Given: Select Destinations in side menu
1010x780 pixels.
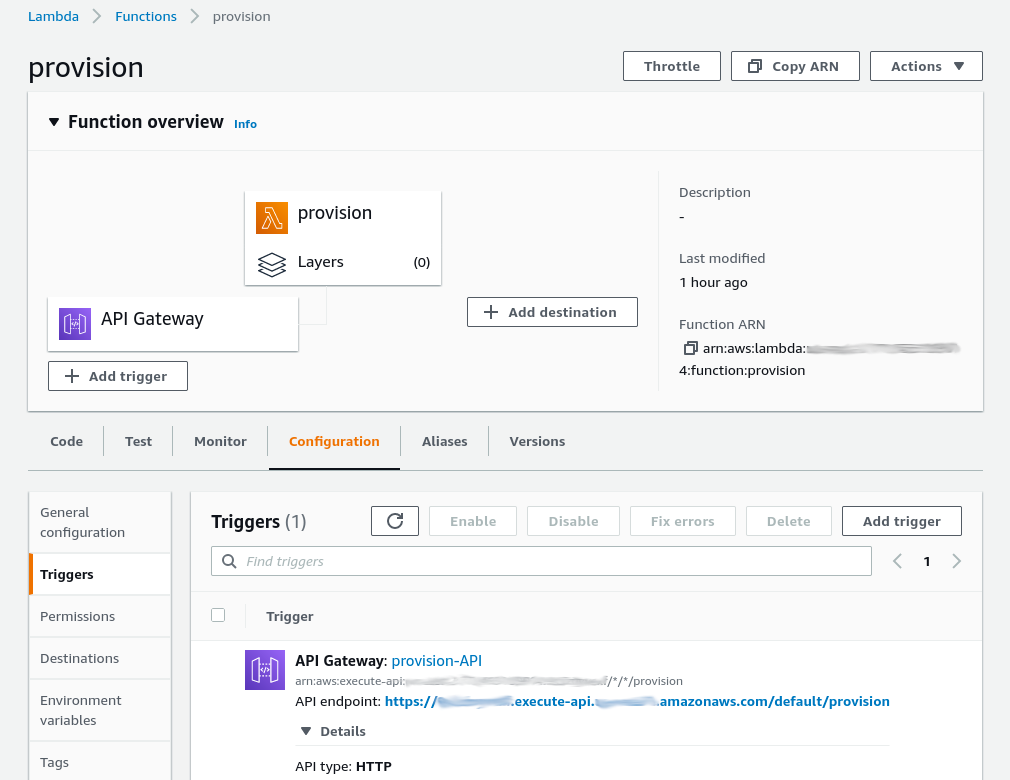Looking at the screenshot, I should [100, 658].
